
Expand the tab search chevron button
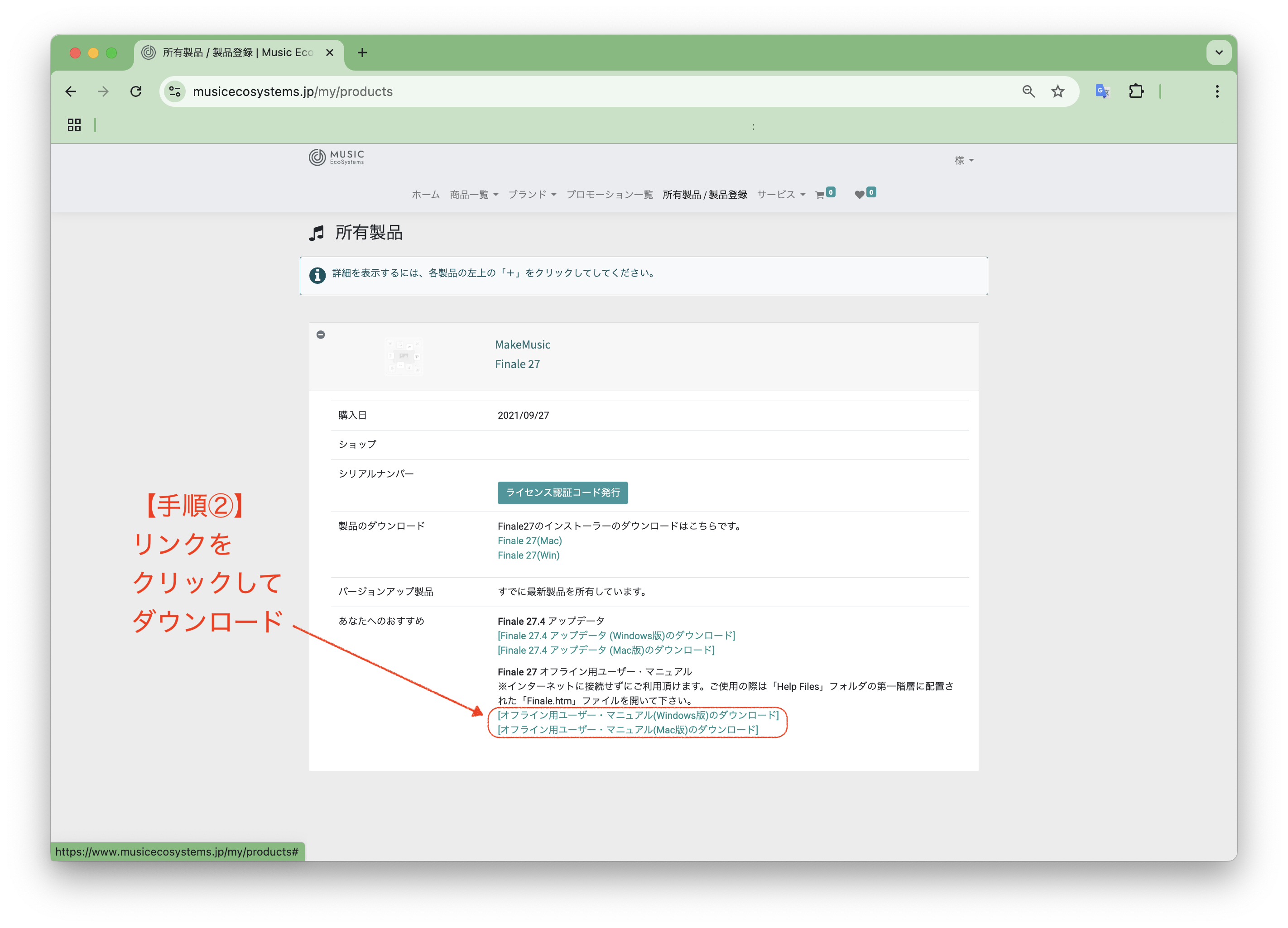(x=1219, y=53)
